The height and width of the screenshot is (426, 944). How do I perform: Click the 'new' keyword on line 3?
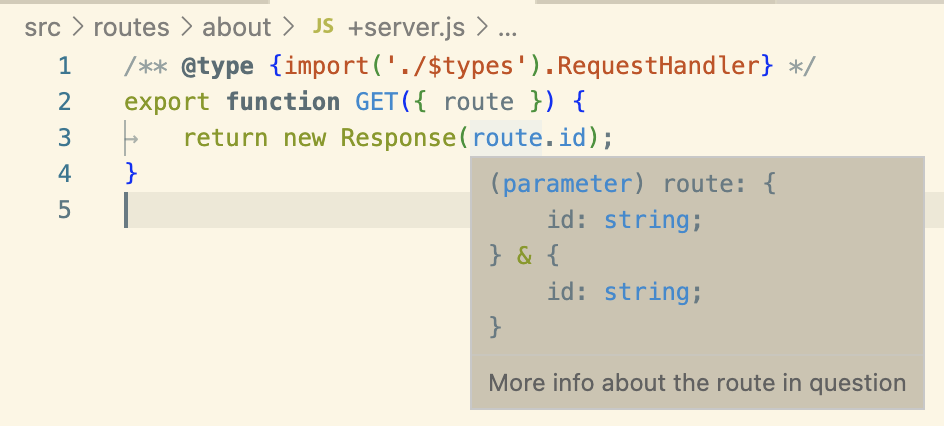pyautogui.click(x=305, y=138)
